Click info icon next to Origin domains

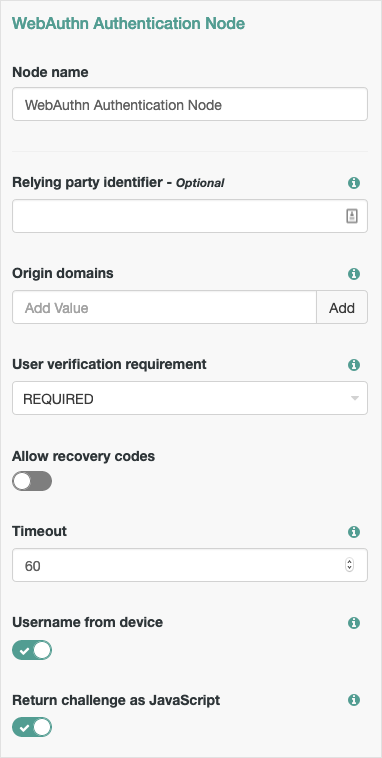click(354, 274)
